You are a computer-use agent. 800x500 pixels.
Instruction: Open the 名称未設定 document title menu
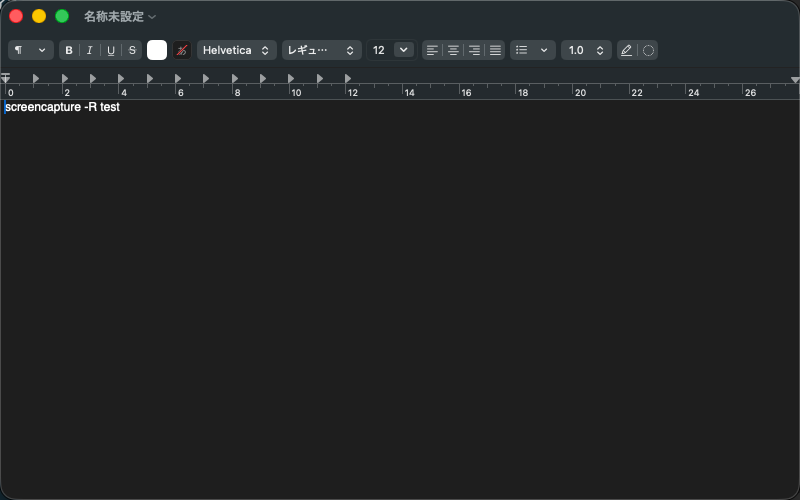(120, 16)
